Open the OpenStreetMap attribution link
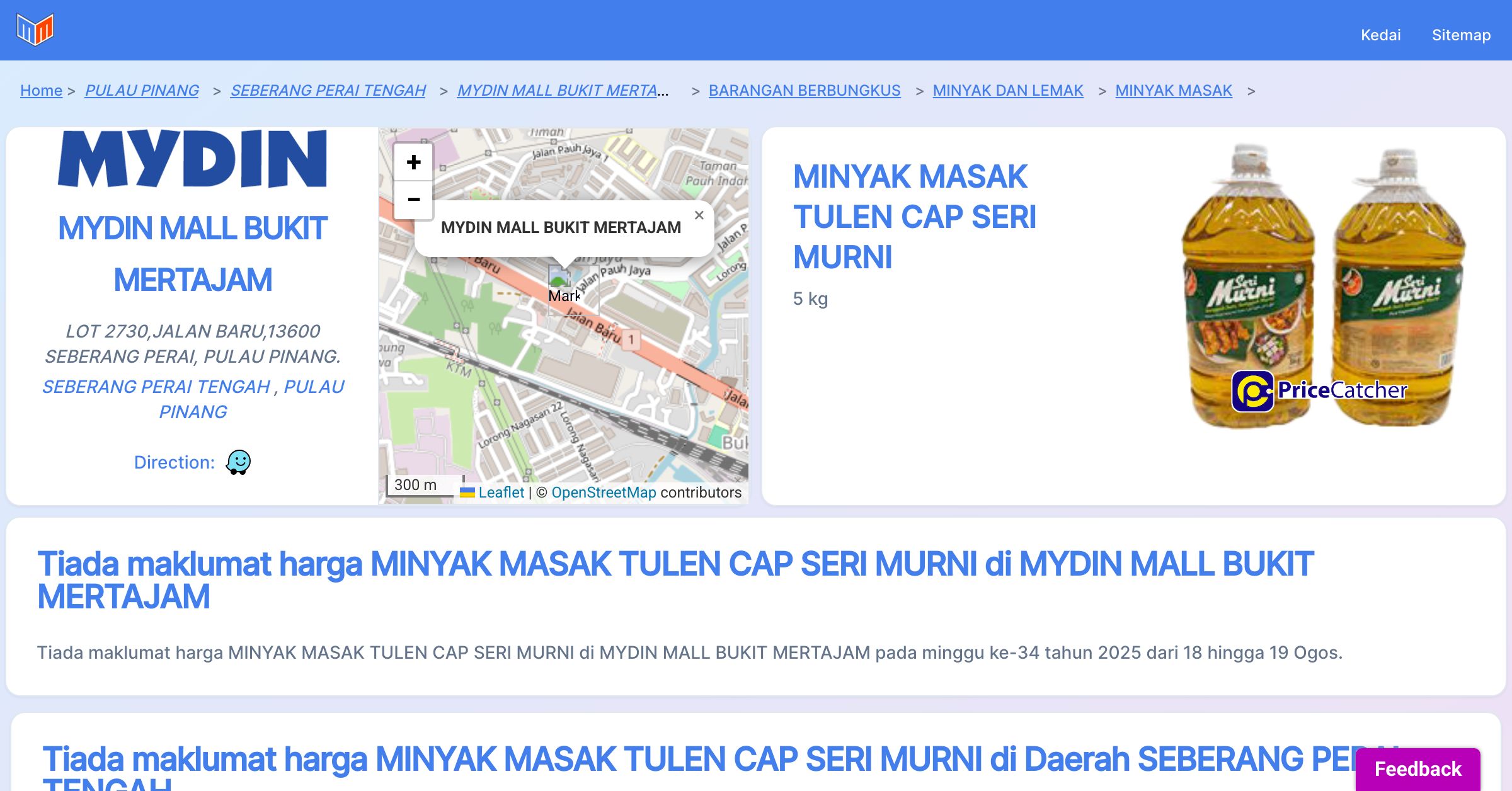The height and width of the screenshot is (791, 1512). [x=604, y=492]
